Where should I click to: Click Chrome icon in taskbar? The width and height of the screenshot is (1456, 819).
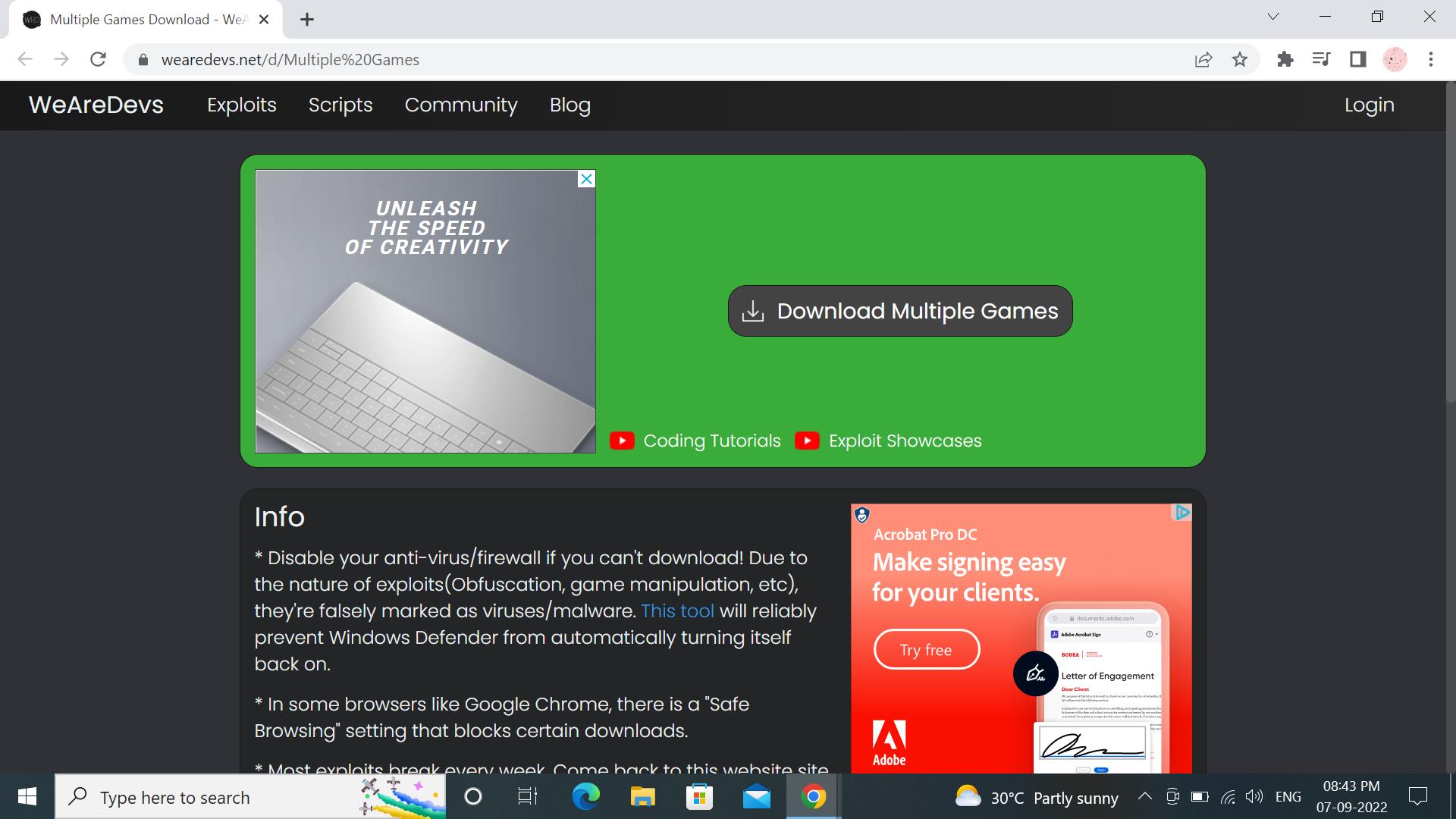813,797
